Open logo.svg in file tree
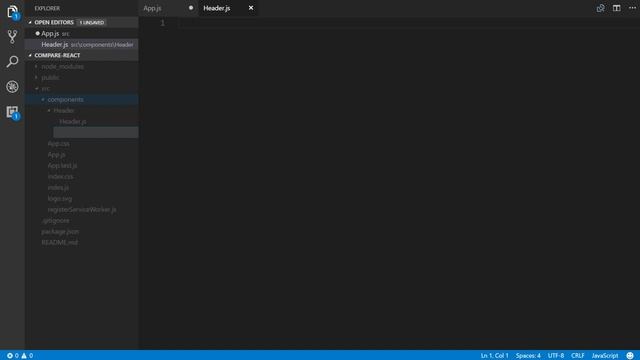Image resolution: width=640 pixels, height=360 pixels. click(82, 198)
